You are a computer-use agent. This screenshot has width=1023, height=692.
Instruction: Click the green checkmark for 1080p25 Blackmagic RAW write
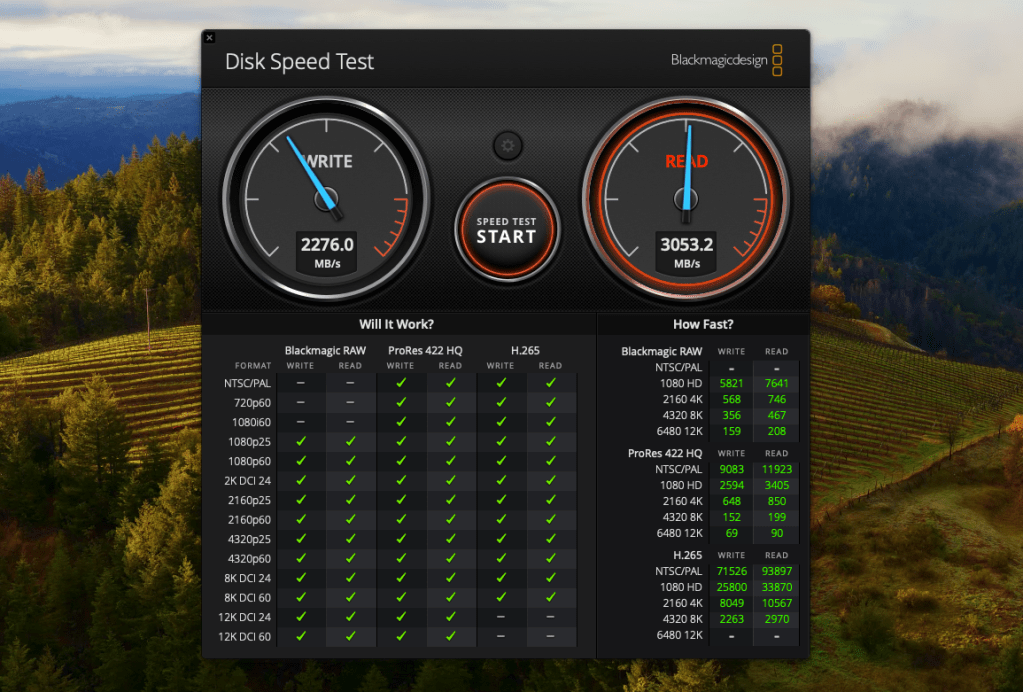[x=300, y=441]
